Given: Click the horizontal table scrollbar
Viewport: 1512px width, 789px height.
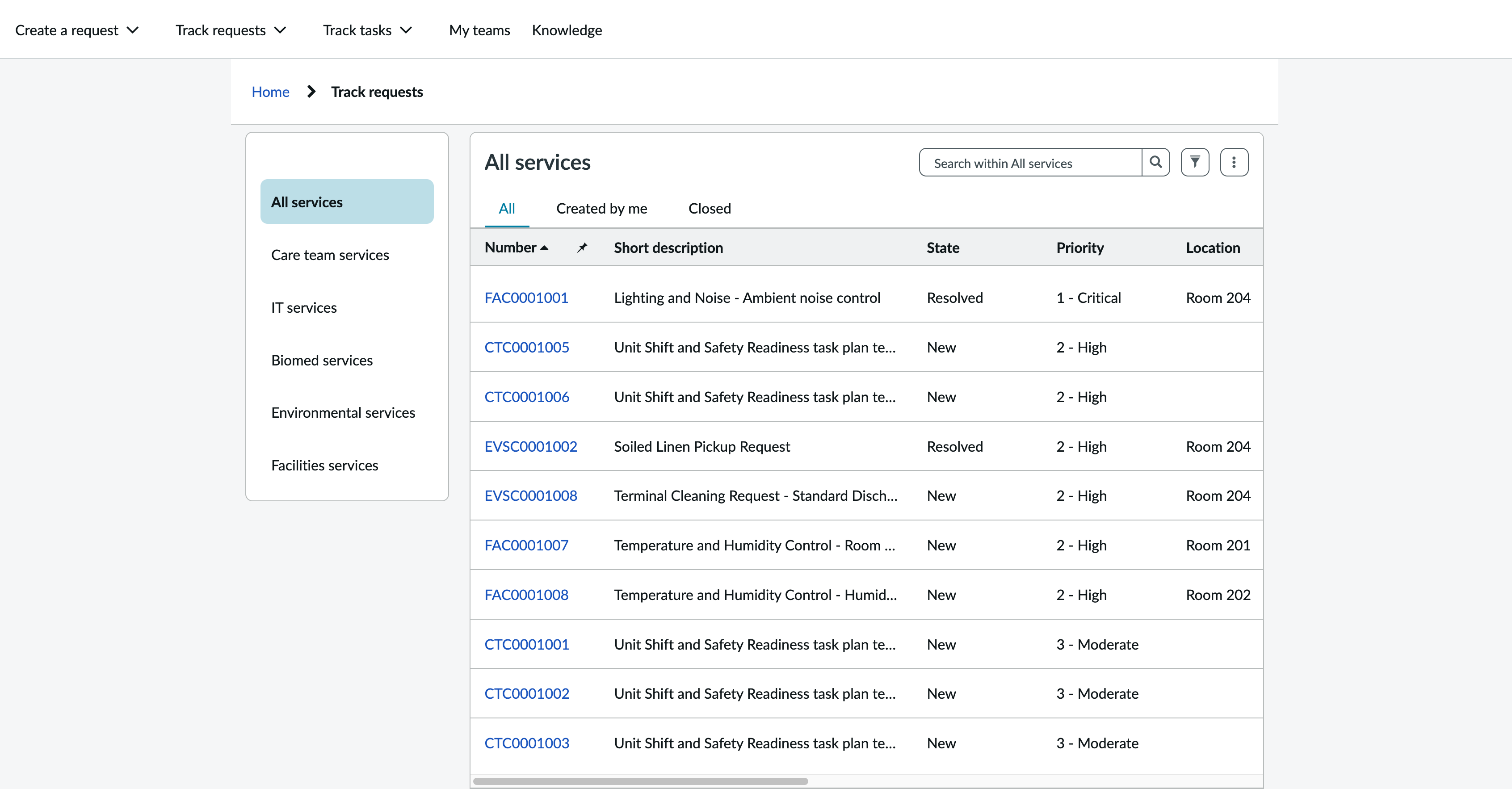Looking at the screenshot, I should pos(640,781).
